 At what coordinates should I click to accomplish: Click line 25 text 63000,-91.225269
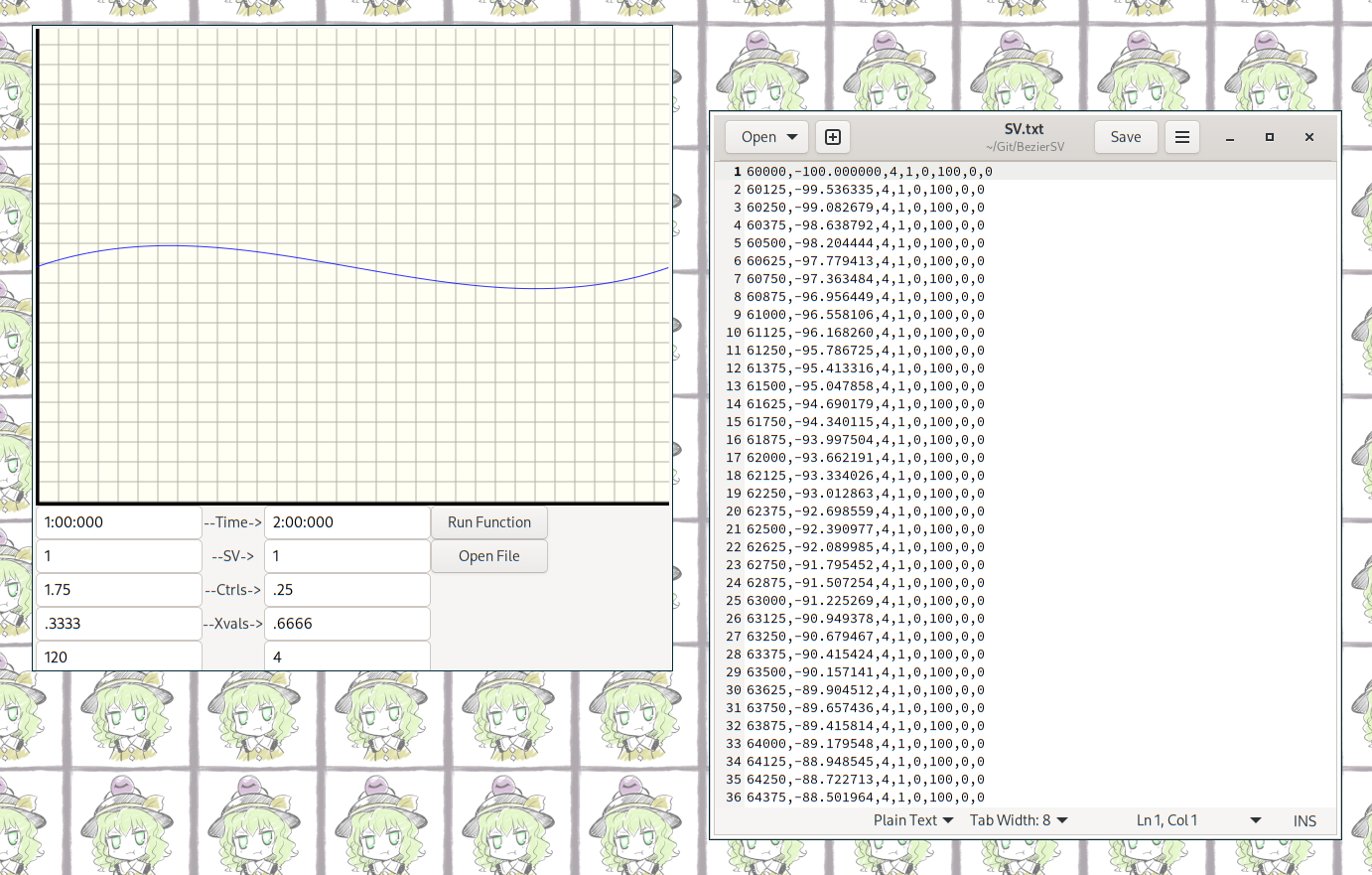click(866, 601)
